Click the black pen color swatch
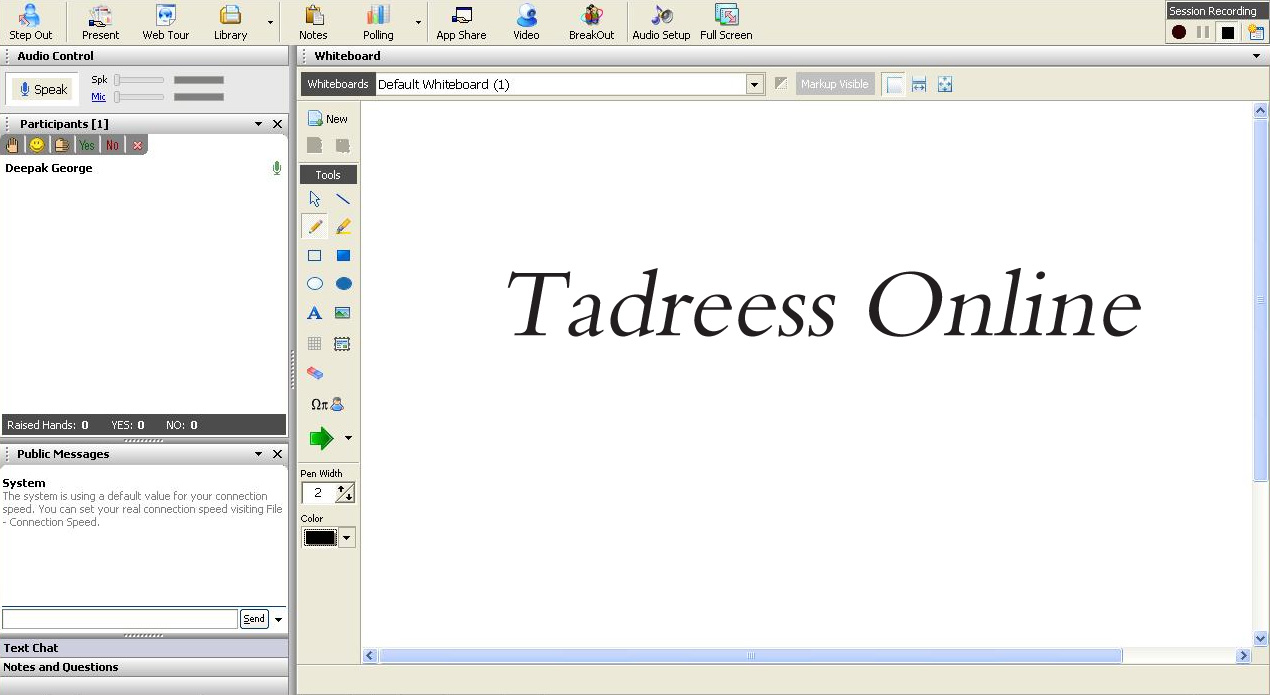The height and width of the screenshot is (695, 1270). 320,538
